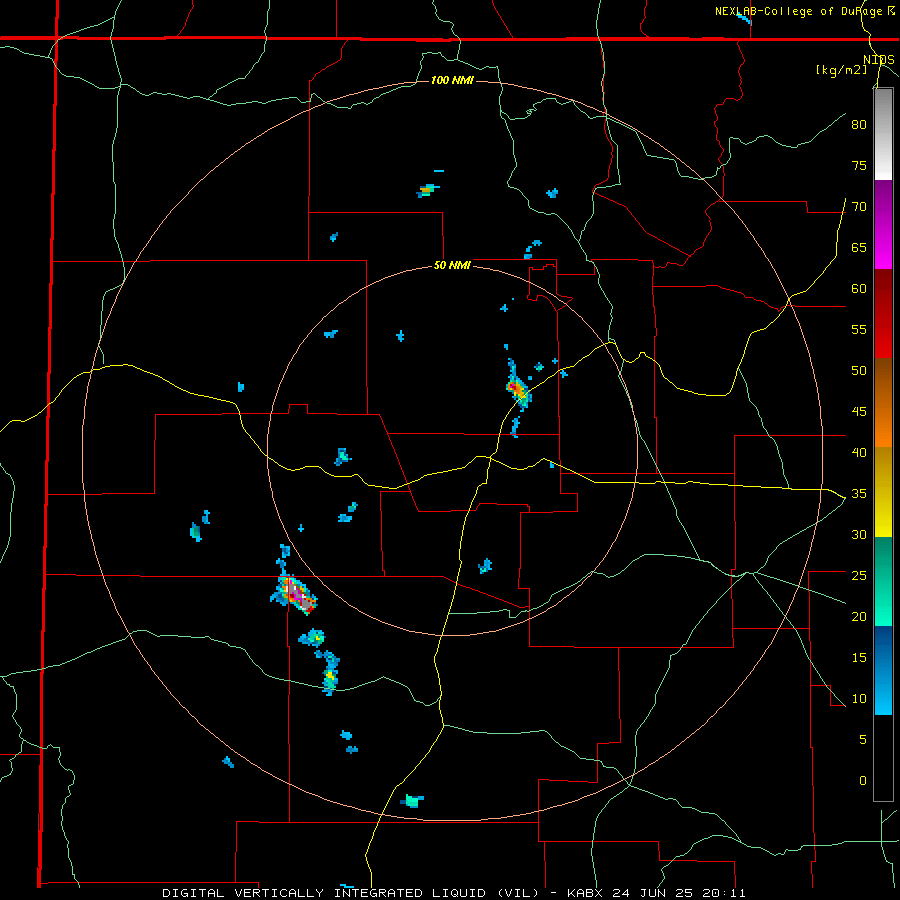Click the purple-magenta segment of the color scale
The height and width of the screenshot is (900, 900).
[883, 224]
